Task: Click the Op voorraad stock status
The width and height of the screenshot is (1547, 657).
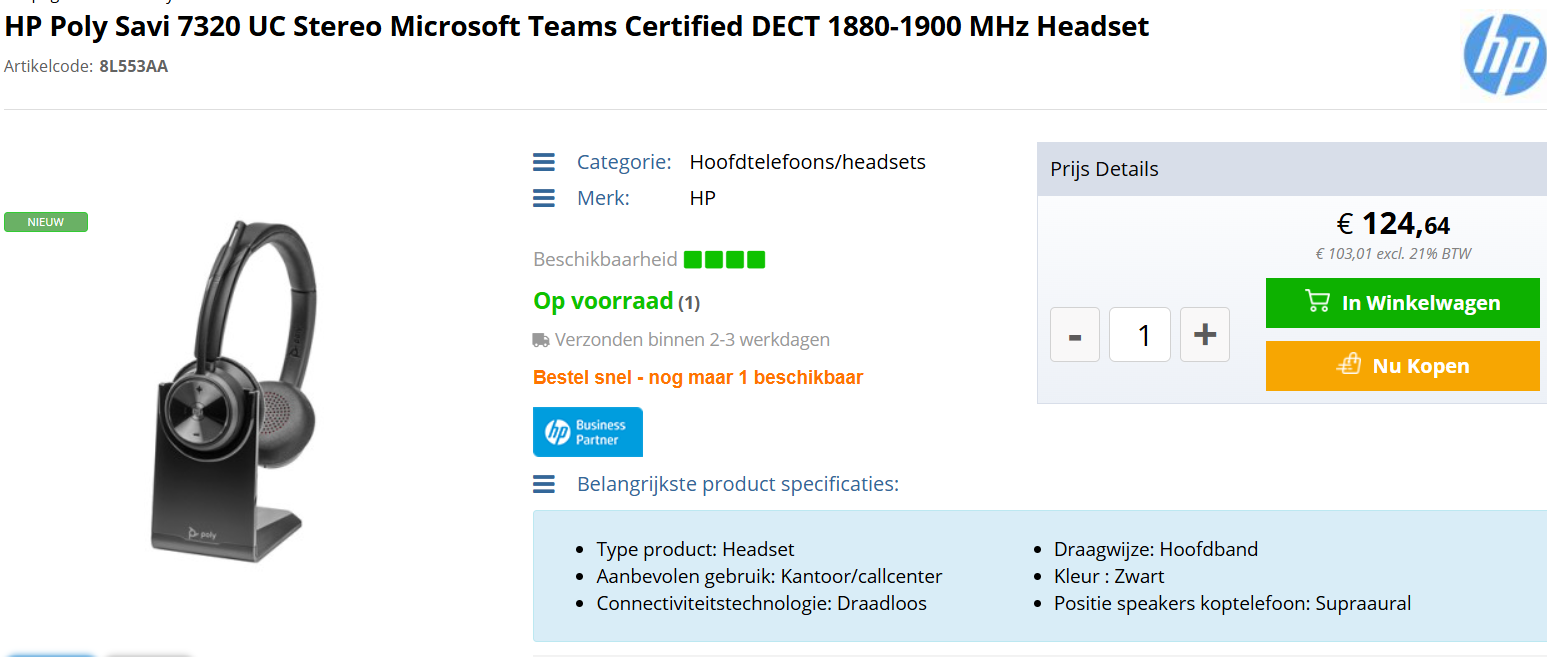Action: (x=603, y=301)
